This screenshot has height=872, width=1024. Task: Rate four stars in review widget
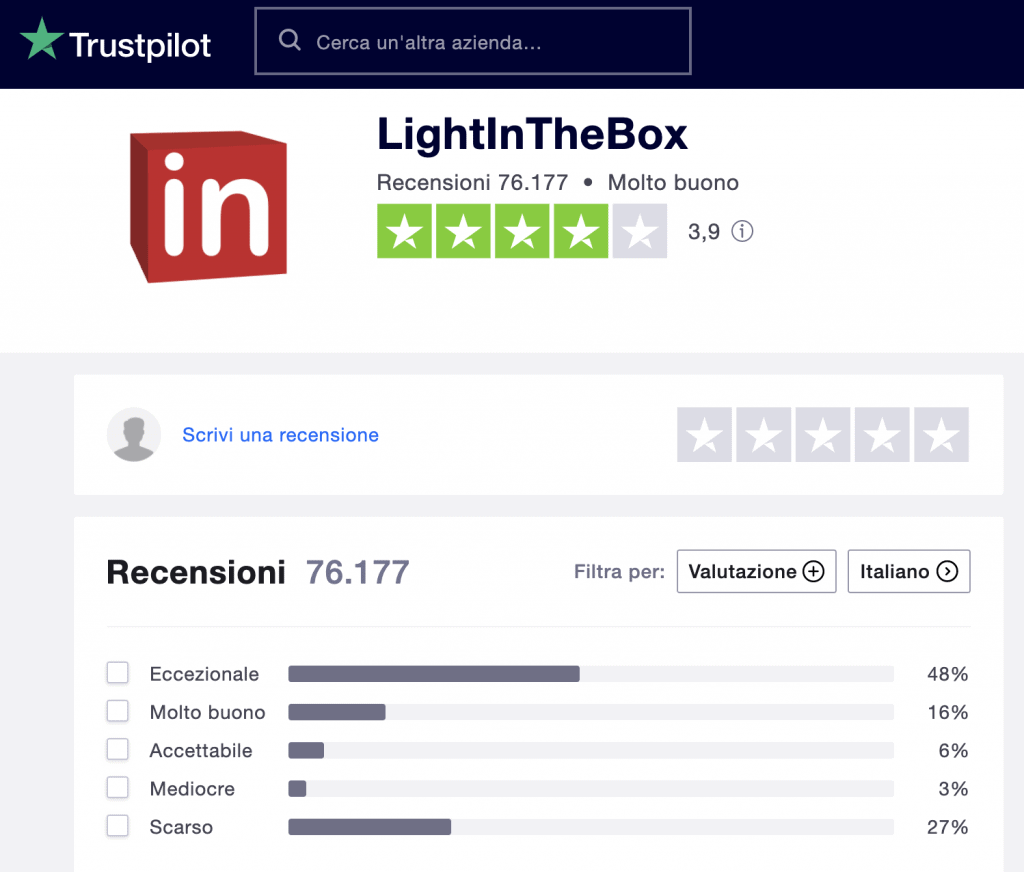(x=882, y=435)
